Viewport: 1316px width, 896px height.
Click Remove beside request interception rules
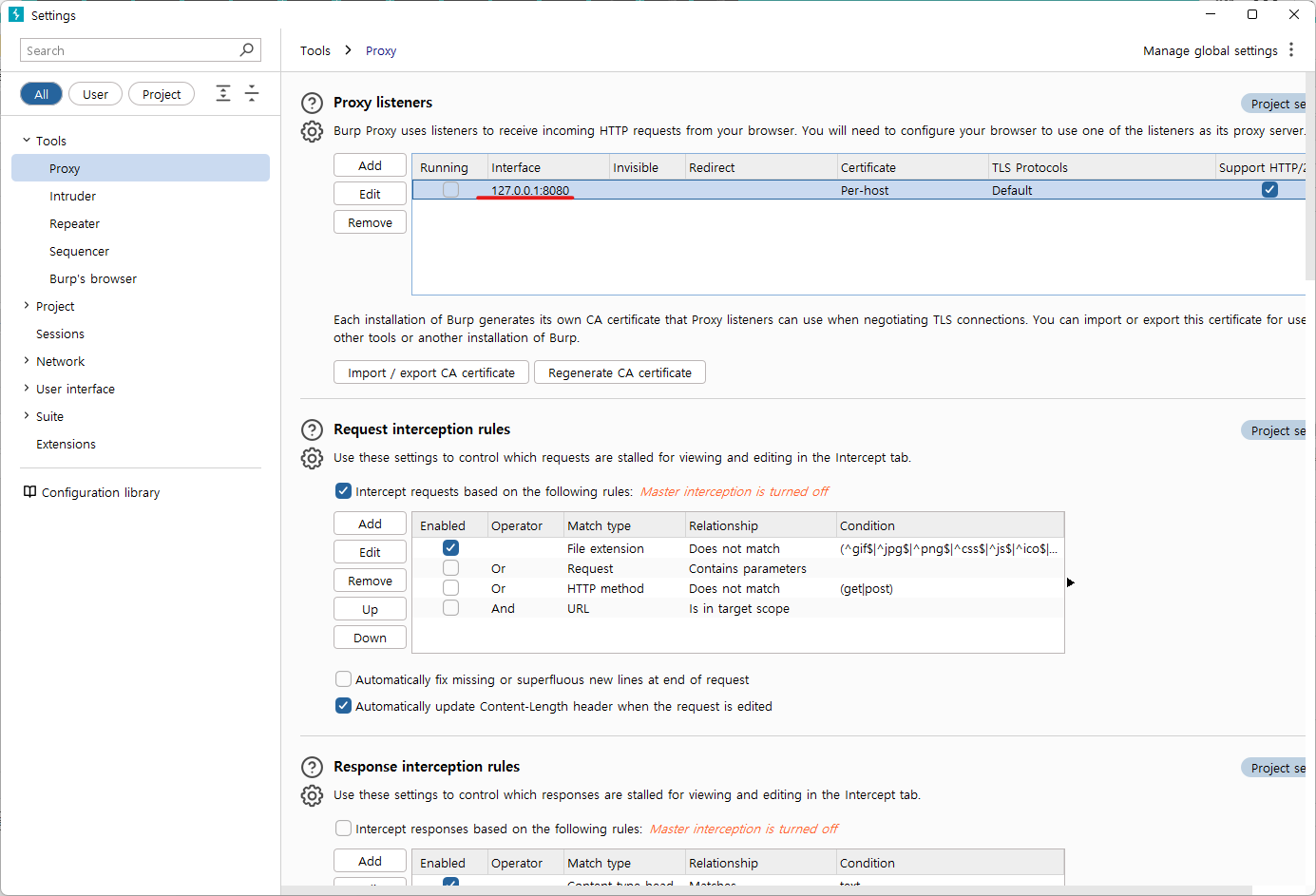[x=370, y=581]
